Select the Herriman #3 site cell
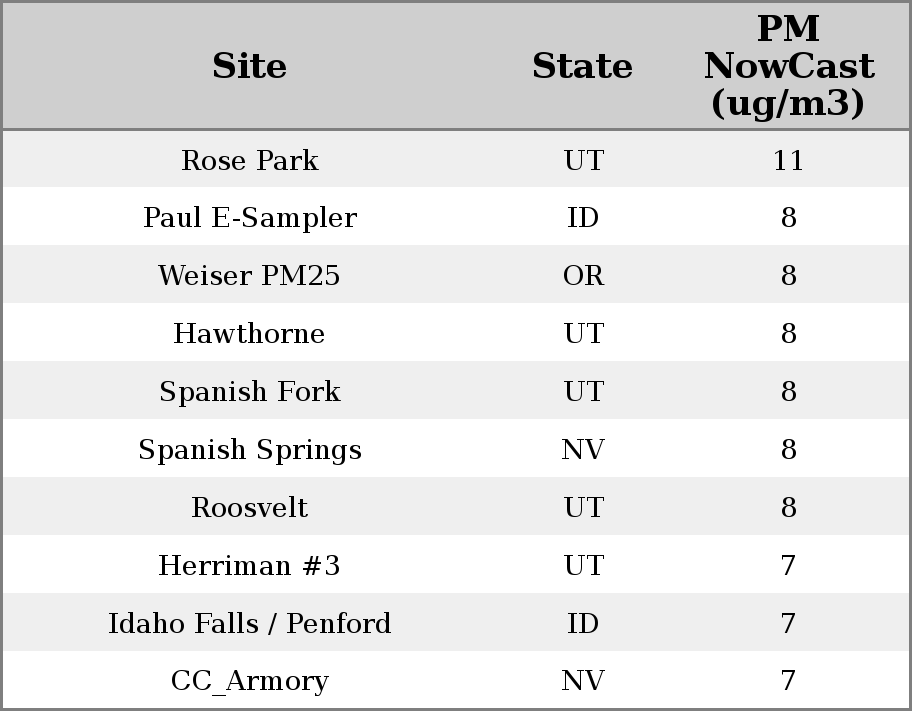Image resolution: width=912 pixels, height=711 pixels. [x=250, y=566]
